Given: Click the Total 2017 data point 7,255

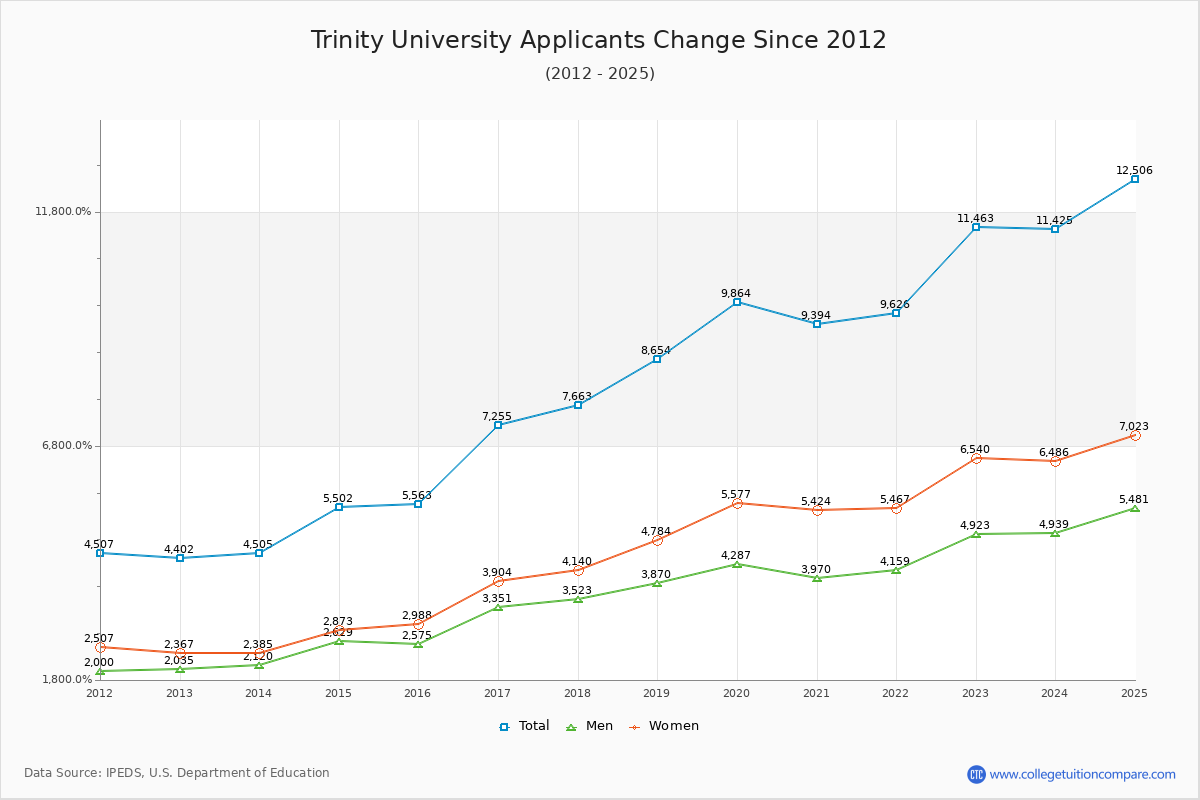Looking at the screenshot, I should coord(498,425).
